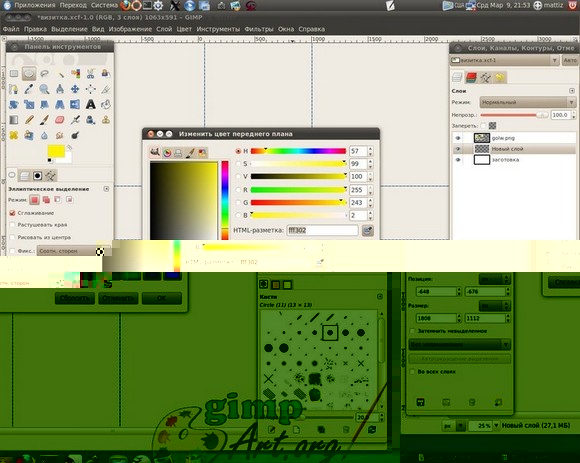Select the Crop knife tool
The height and width of the screenshot is (463, 580).
[x=106, y=89]
